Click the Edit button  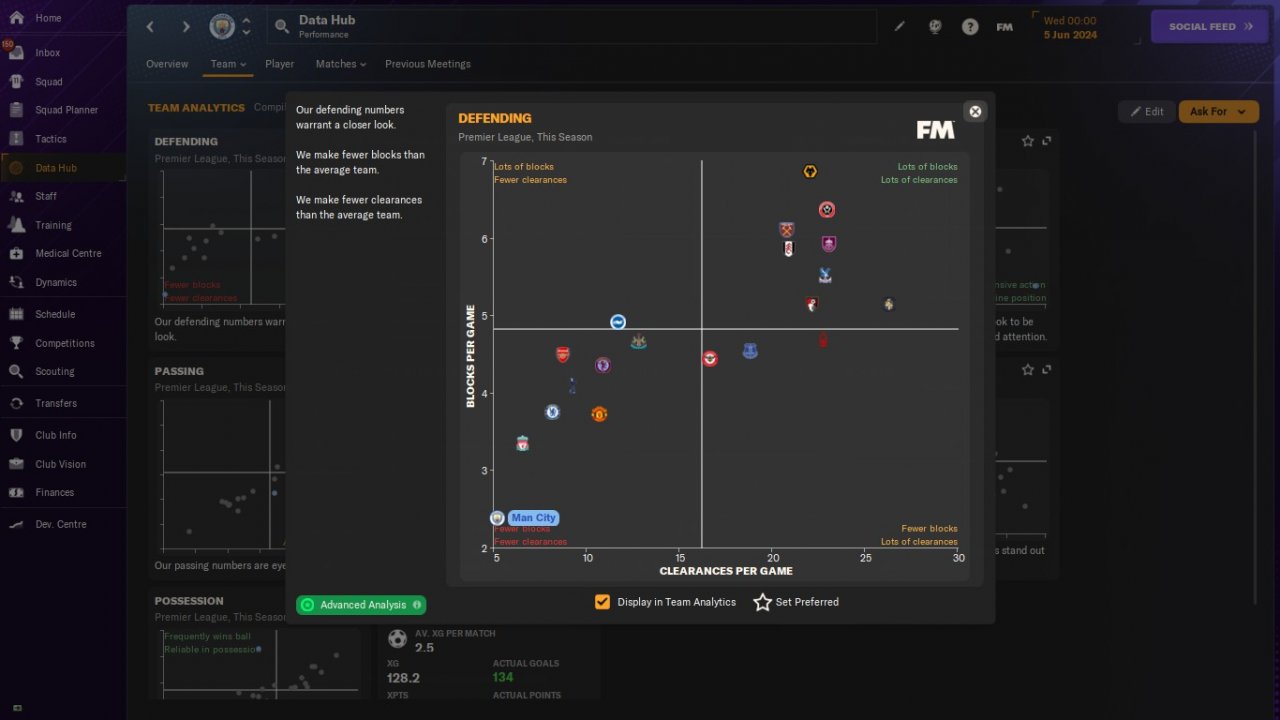(x=1146, y=112)
